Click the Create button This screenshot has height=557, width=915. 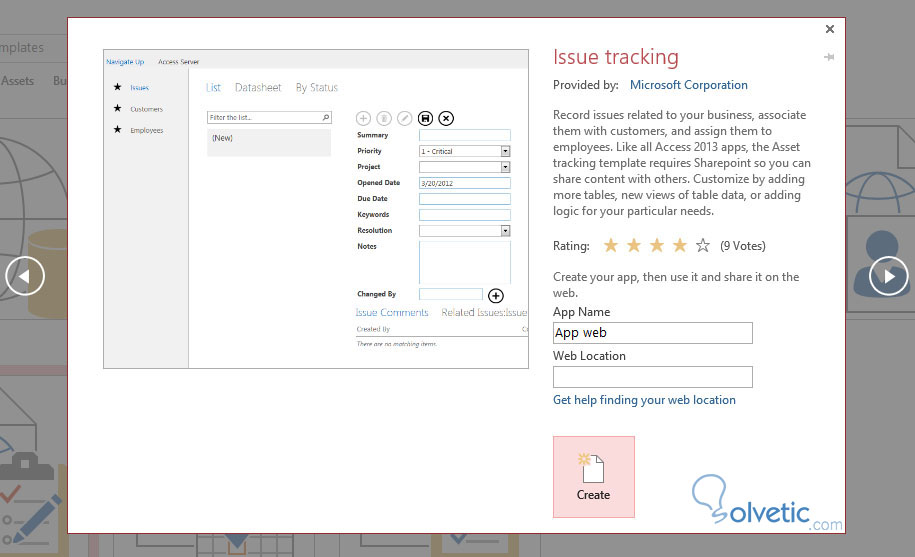pyautogui.click(x=593, y=477)
